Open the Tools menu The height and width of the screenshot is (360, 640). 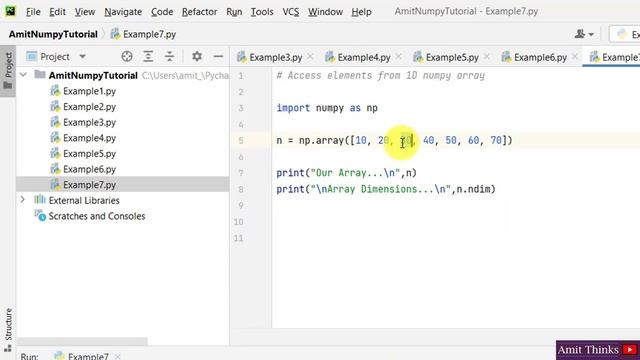[262, 12]
